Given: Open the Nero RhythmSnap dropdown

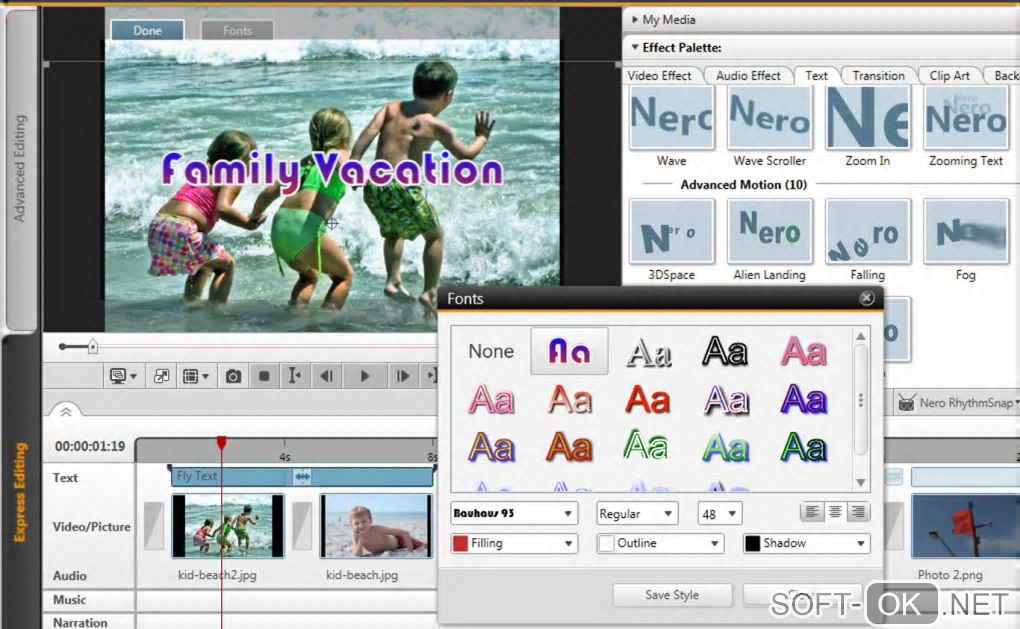Looking at the screenshot, I should coord(1016,403).
